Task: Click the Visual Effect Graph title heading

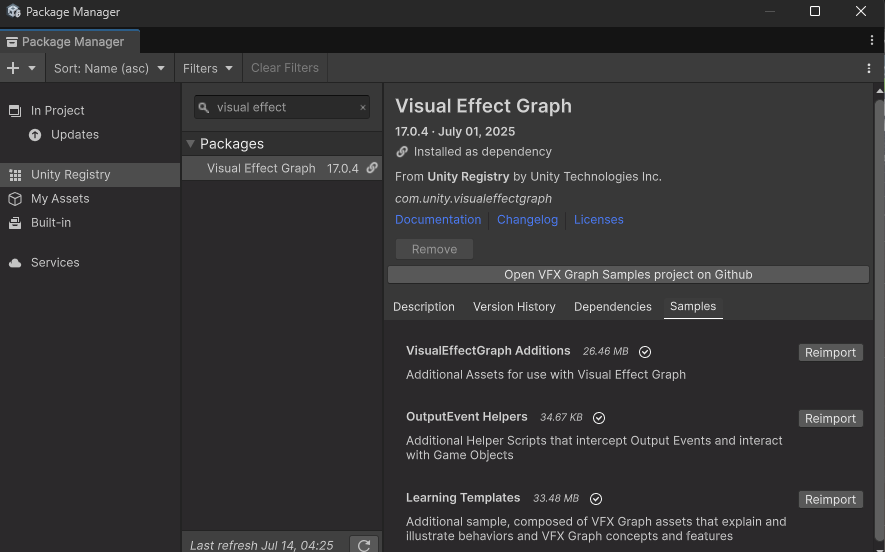Action: point(483,106)
